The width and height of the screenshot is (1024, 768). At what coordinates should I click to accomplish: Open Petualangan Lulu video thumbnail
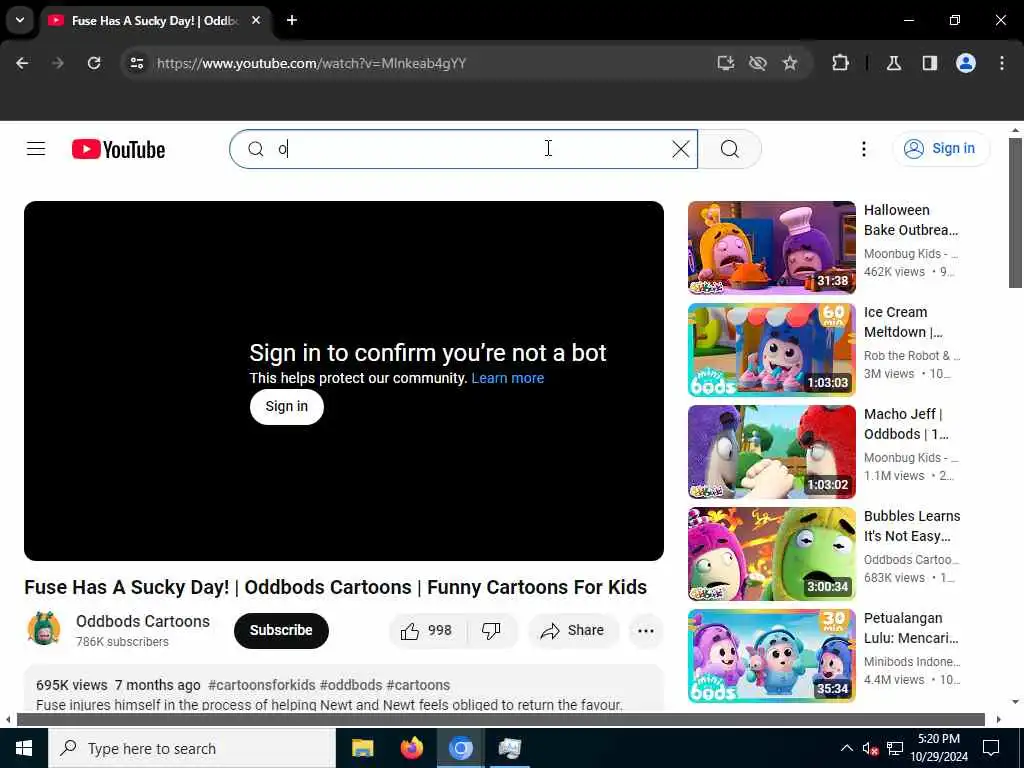771,656
